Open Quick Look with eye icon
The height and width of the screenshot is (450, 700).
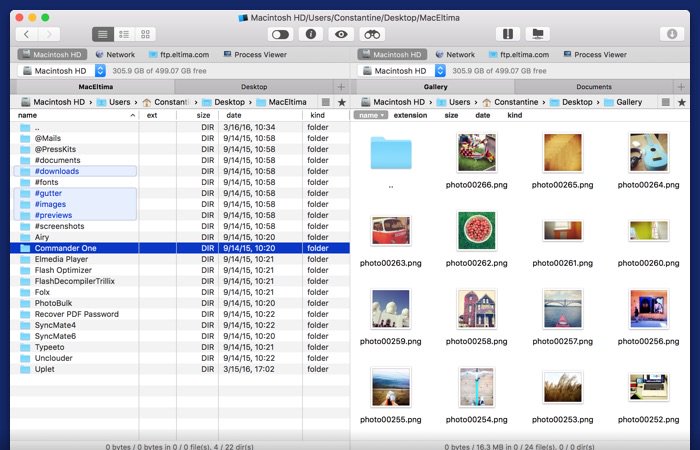(341, 34)
